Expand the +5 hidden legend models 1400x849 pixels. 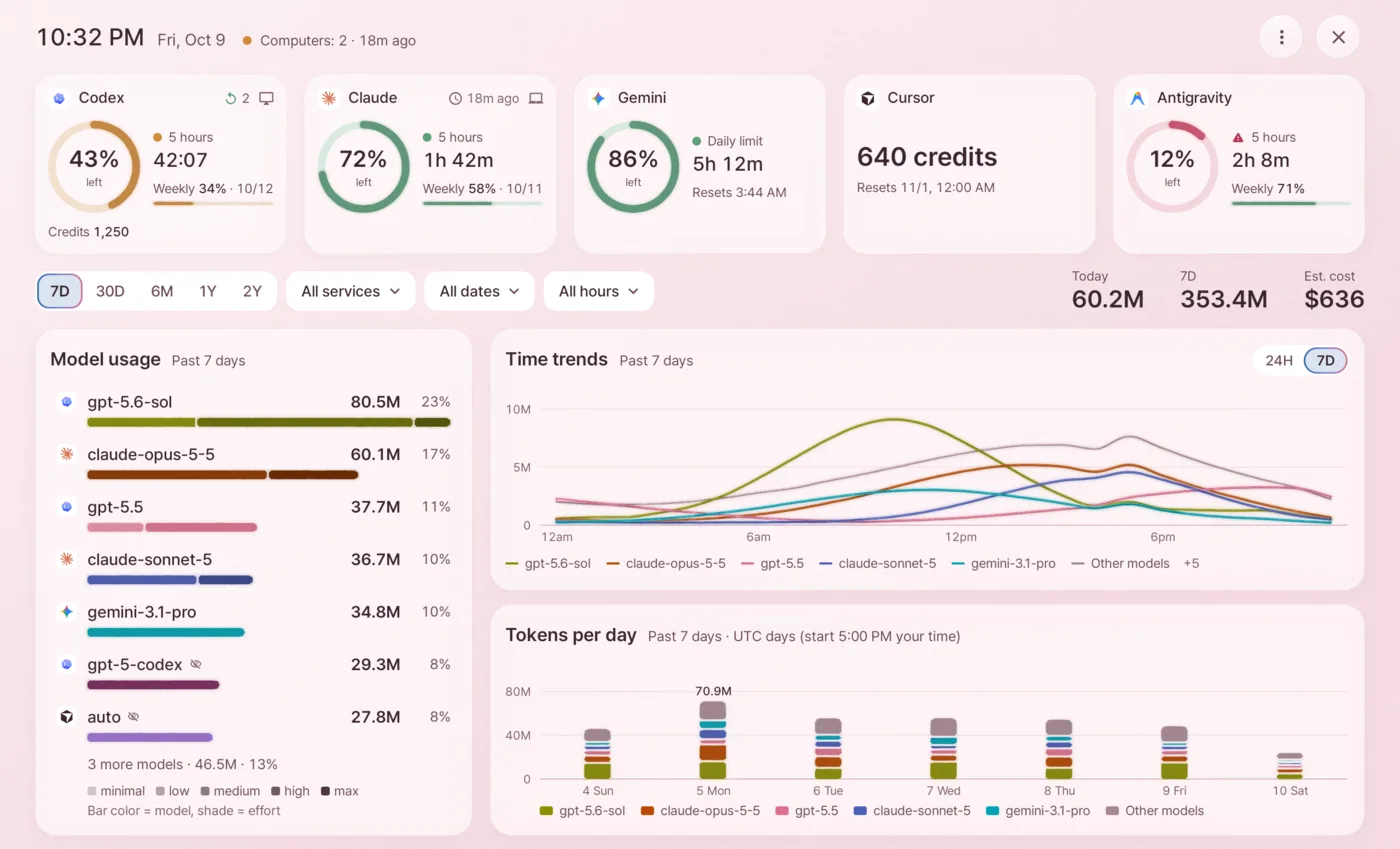[1191, 563]
